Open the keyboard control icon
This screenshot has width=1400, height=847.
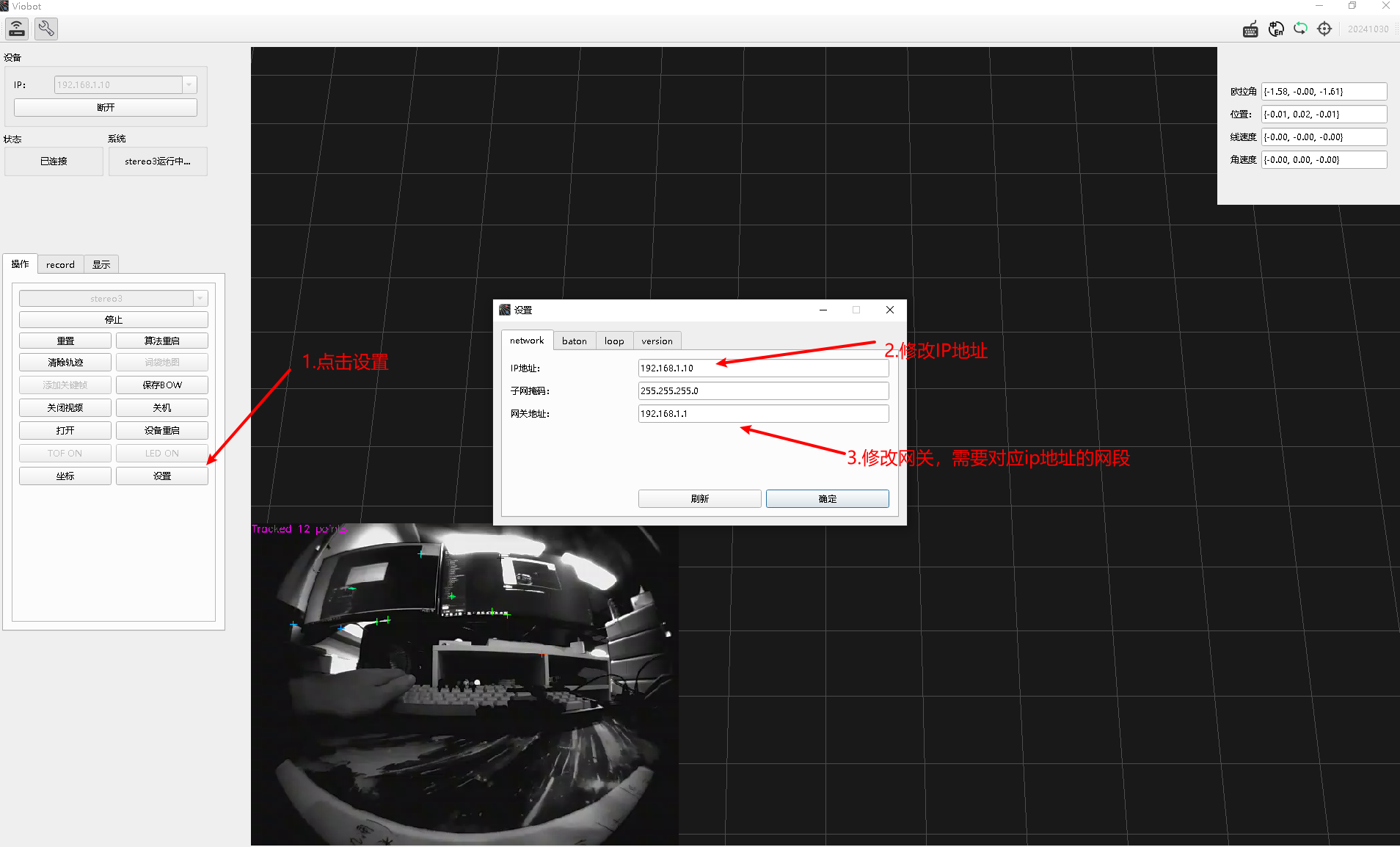[x=1251, y=29]
